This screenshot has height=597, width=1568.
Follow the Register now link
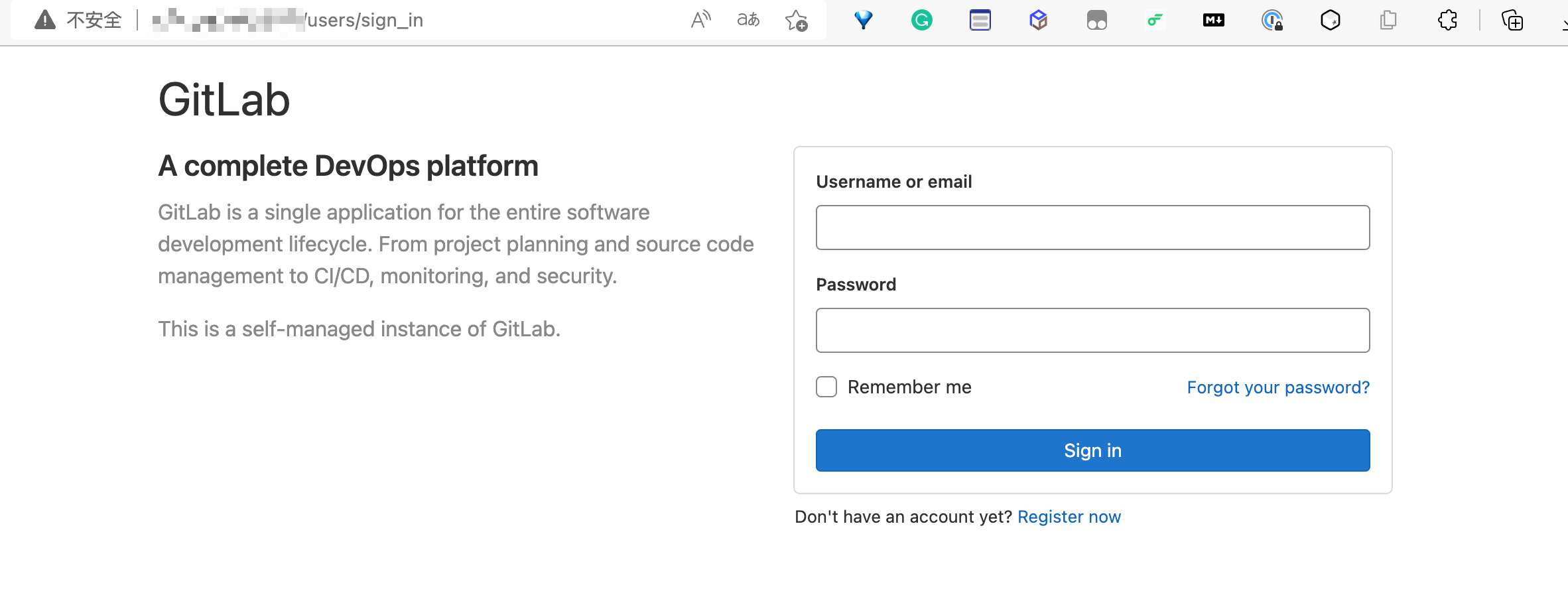click(1069, 517)
